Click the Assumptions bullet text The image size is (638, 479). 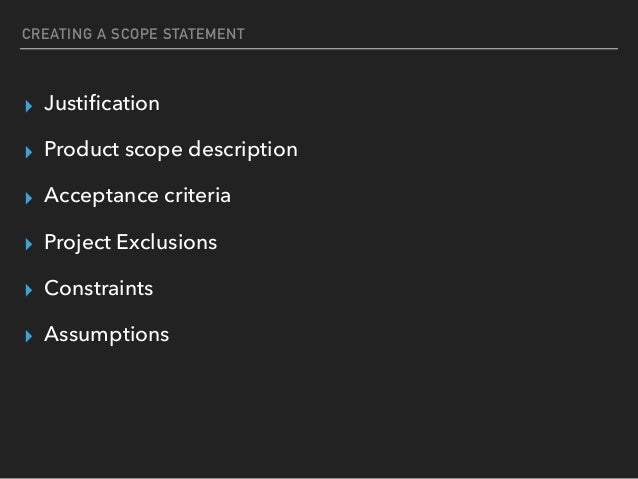click(x=106, y=334)
